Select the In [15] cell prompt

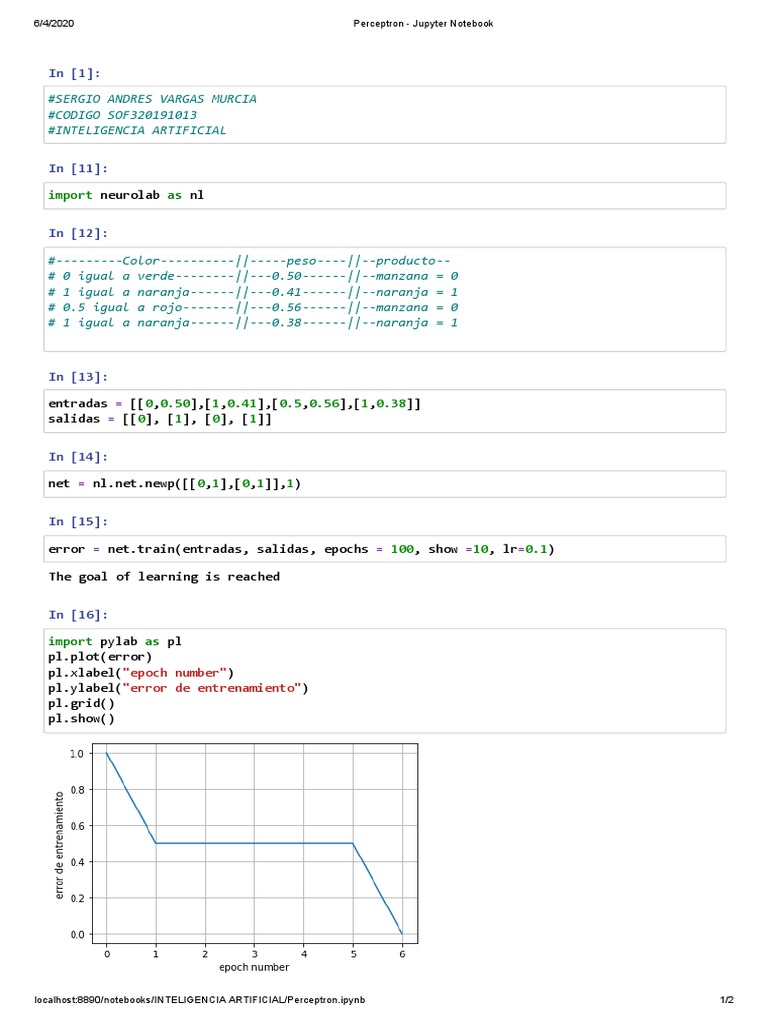[78, 522]
